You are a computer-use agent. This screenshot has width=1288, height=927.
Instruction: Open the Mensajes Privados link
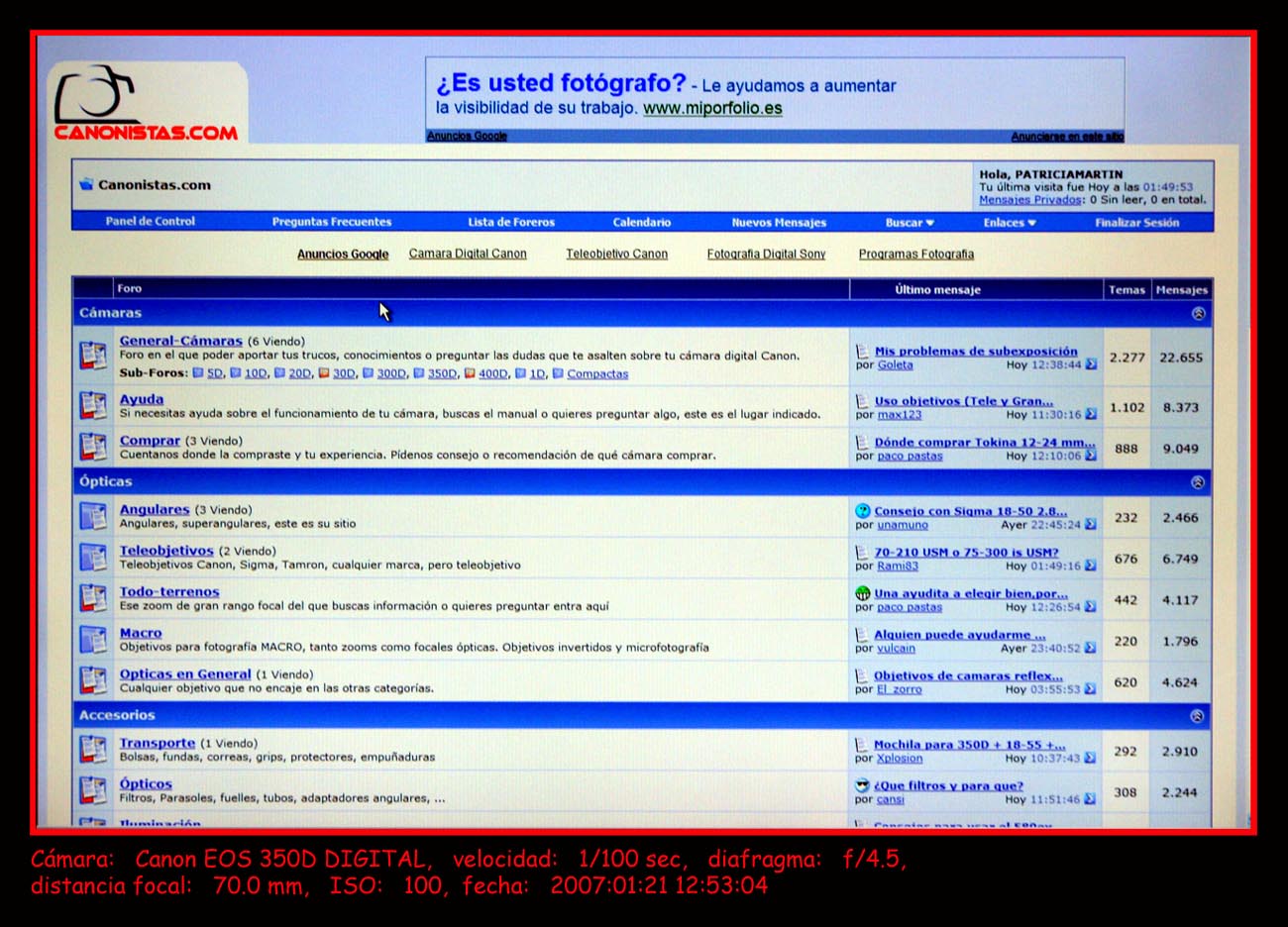tap(1029, 200)
